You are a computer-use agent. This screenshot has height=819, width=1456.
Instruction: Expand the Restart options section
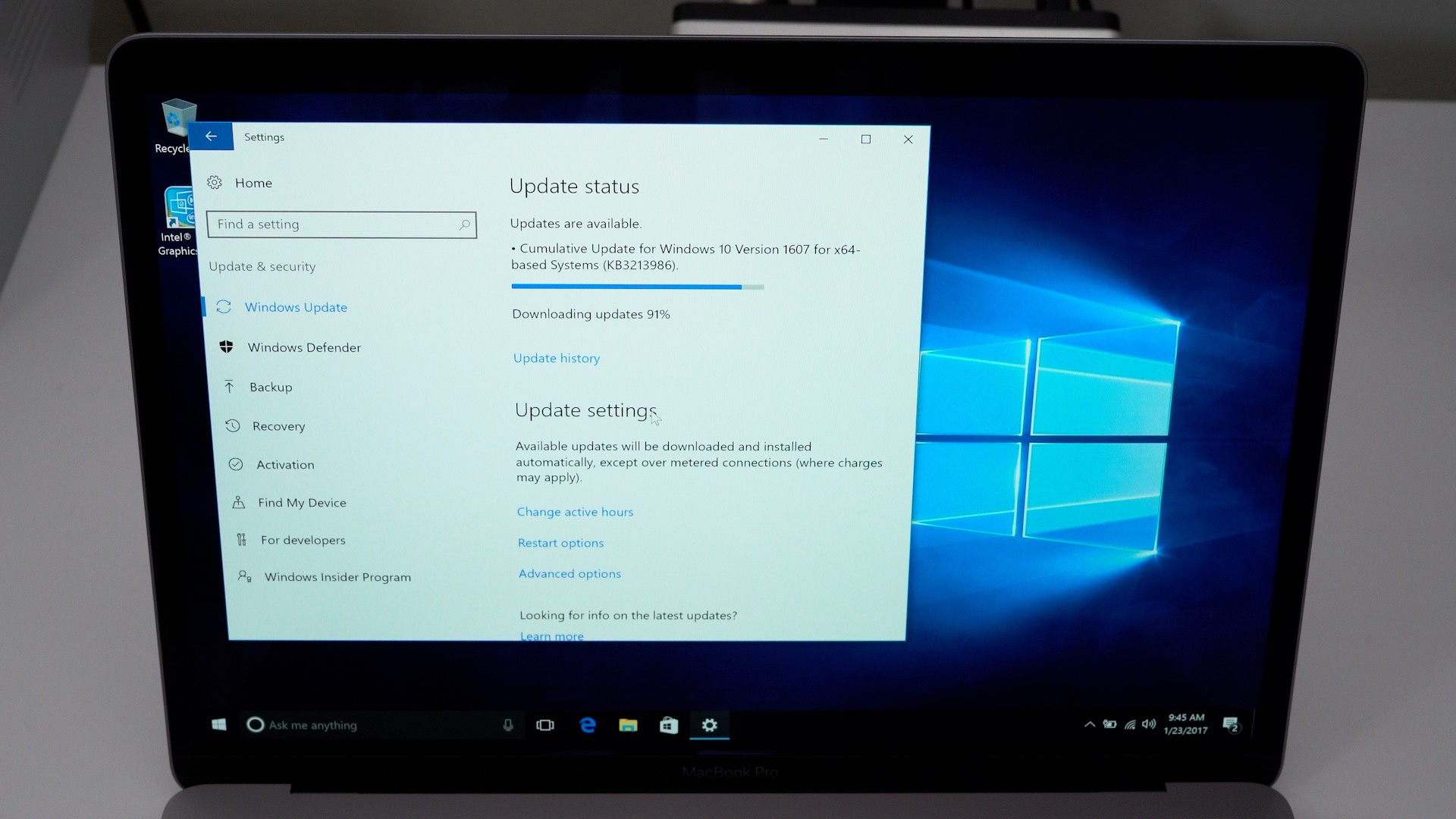point(559,542)
